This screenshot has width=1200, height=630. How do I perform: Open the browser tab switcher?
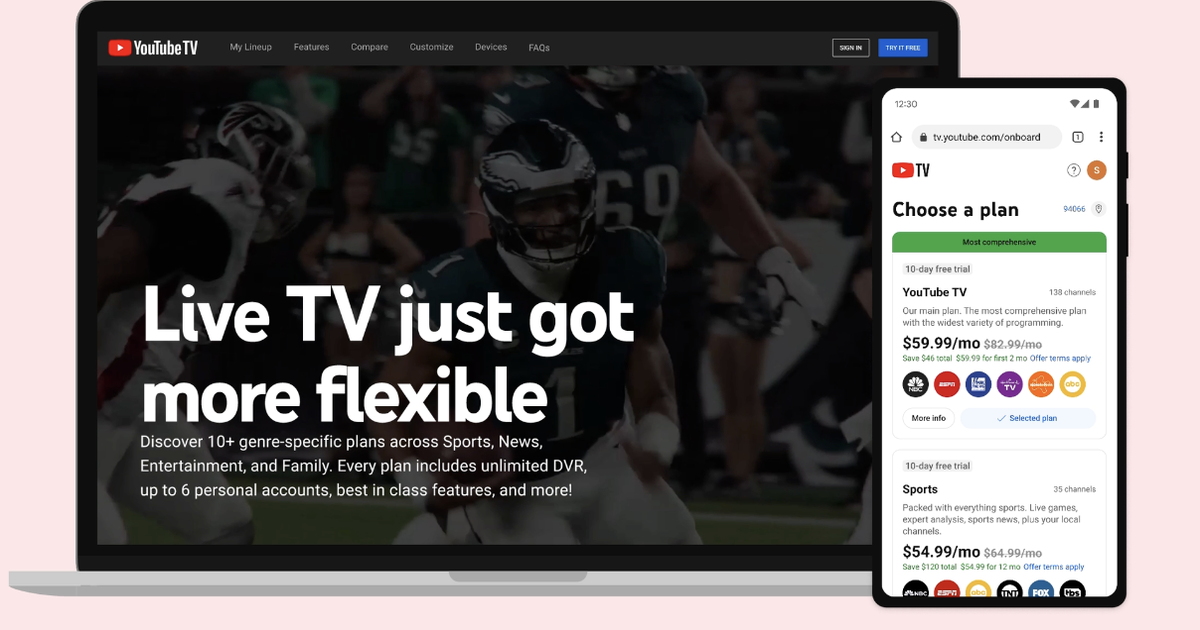click(1077, 136)
